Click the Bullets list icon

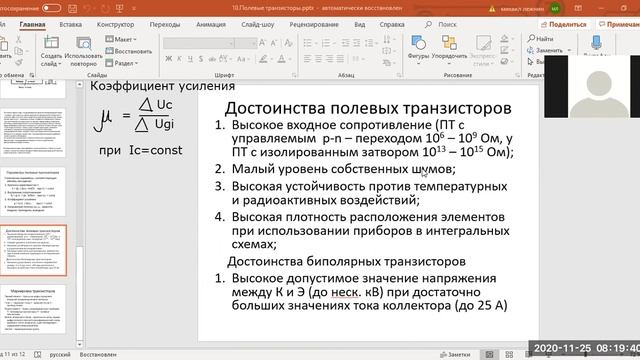point(308,43)
